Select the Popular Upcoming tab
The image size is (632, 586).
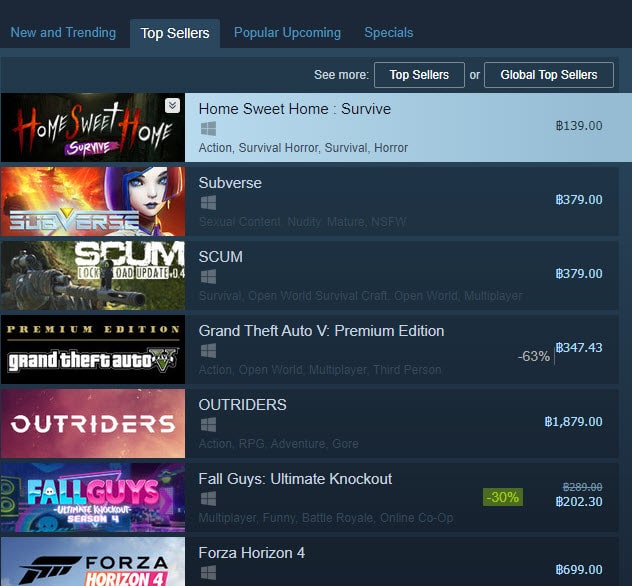point(287,33)
